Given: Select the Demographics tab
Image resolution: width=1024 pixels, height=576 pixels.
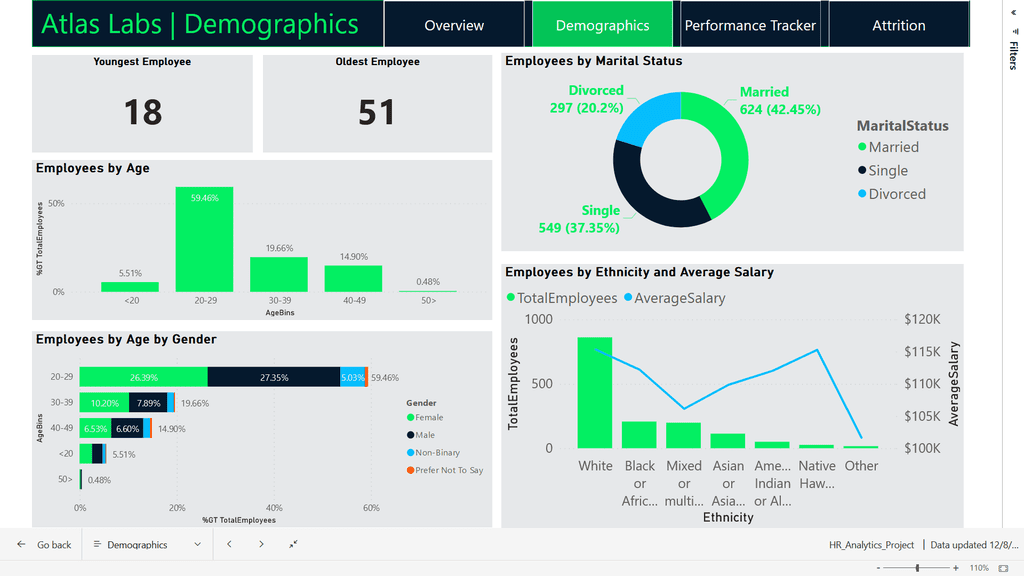Looking at the screenshot, I should 602,25.
